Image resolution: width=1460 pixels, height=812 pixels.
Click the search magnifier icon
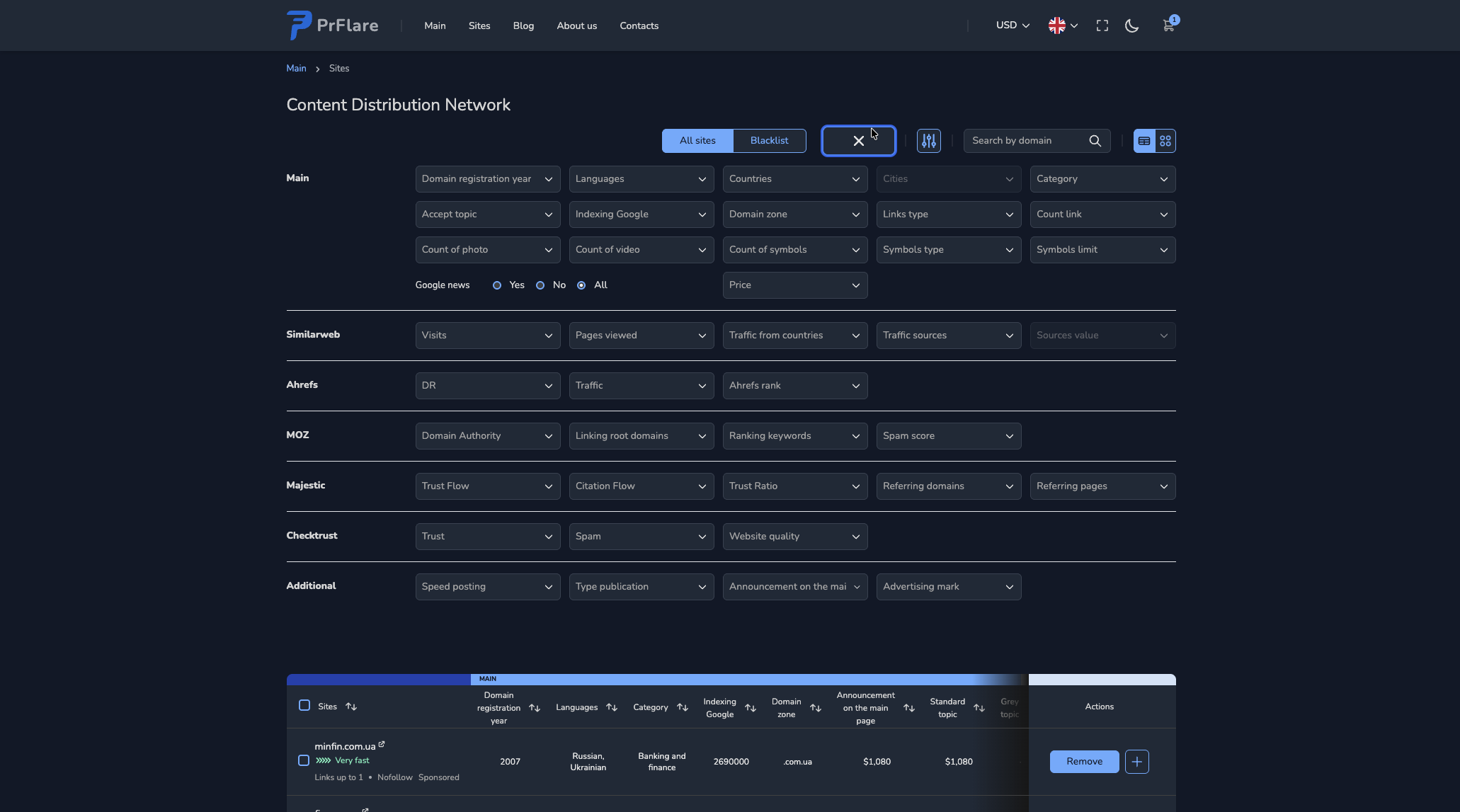[1095, 141]
